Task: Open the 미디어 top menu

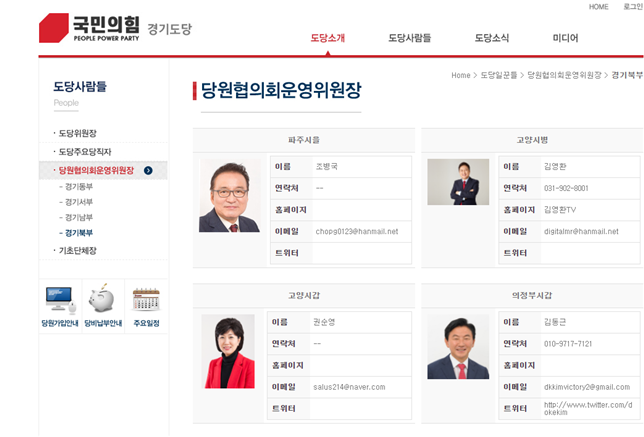Action: [565, 38]
